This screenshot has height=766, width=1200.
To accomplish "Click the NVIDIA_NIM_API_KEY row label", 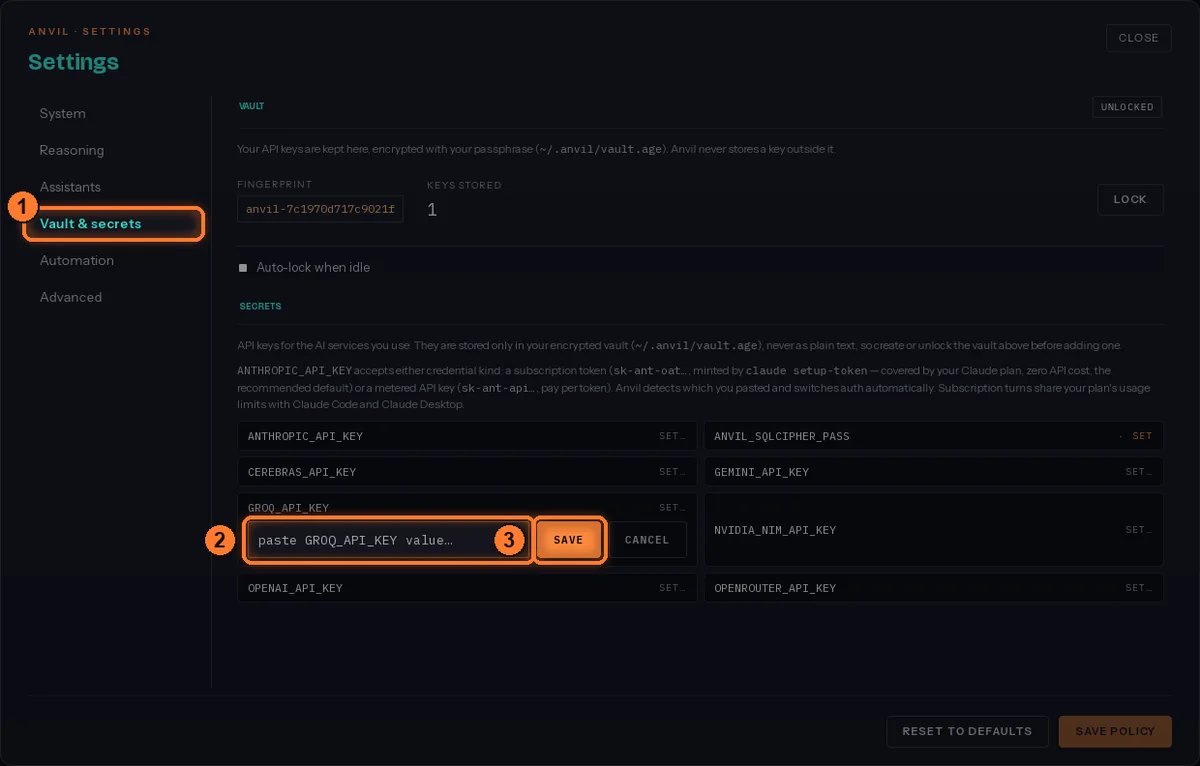I will 775,530.
